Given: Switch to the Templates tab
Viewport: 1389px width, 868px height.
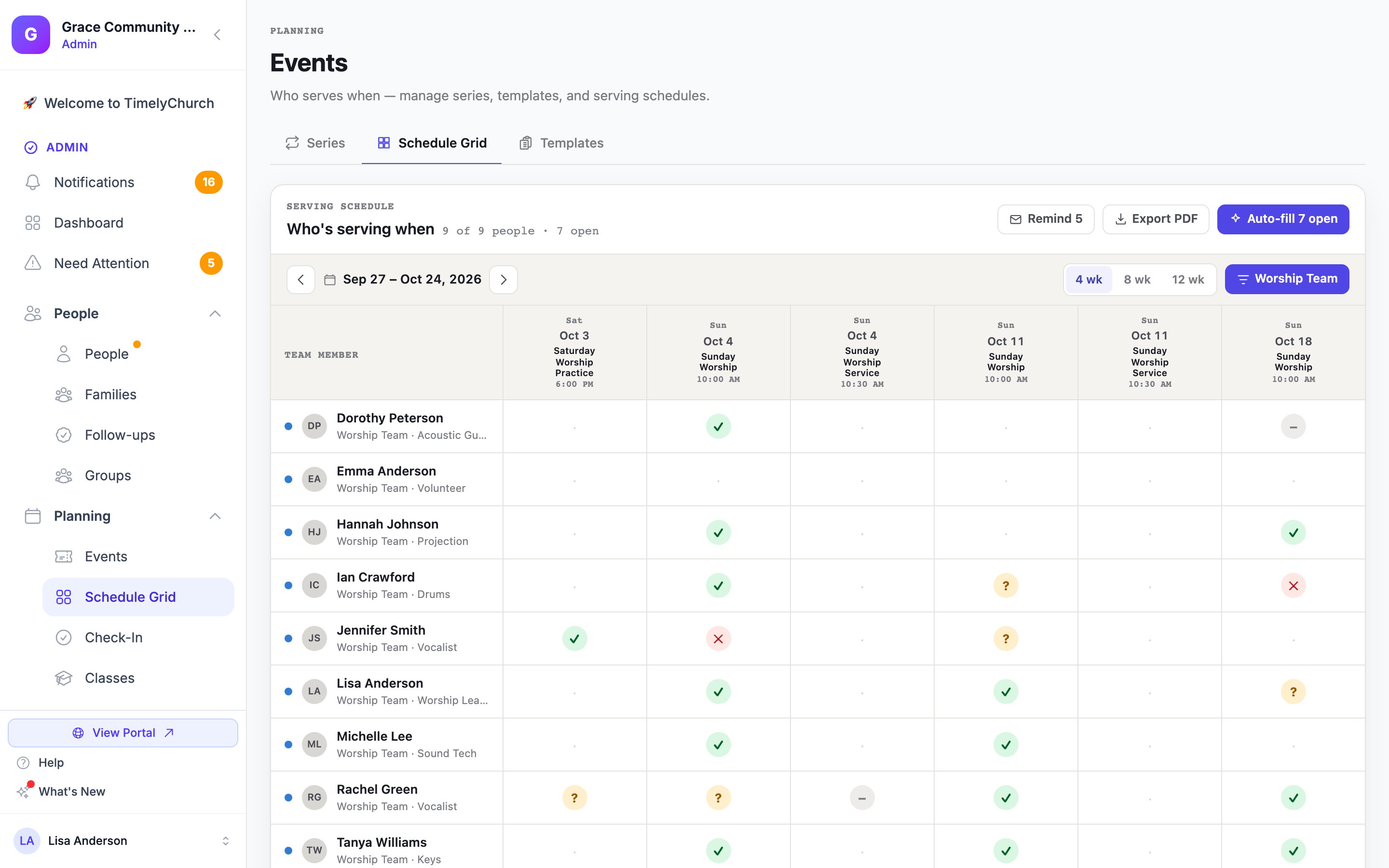Looking at the screenshot, I should (561, 143).
